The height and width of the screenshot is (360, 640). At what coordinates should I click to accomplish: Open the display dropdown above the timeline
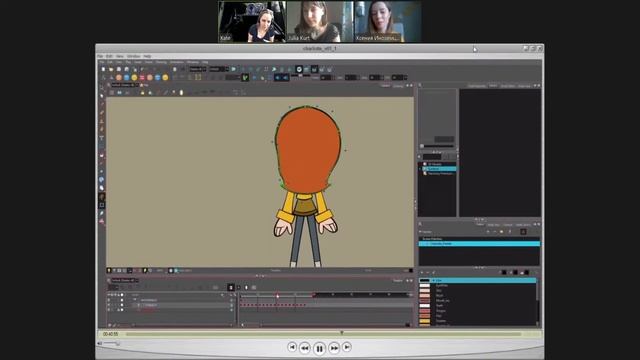[125, 280]
